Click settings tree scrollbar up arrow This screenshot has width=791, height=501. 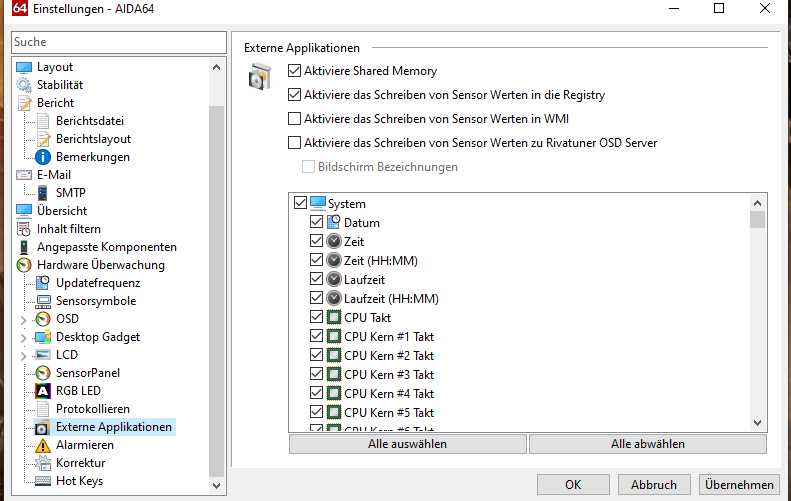pos(216,67)
